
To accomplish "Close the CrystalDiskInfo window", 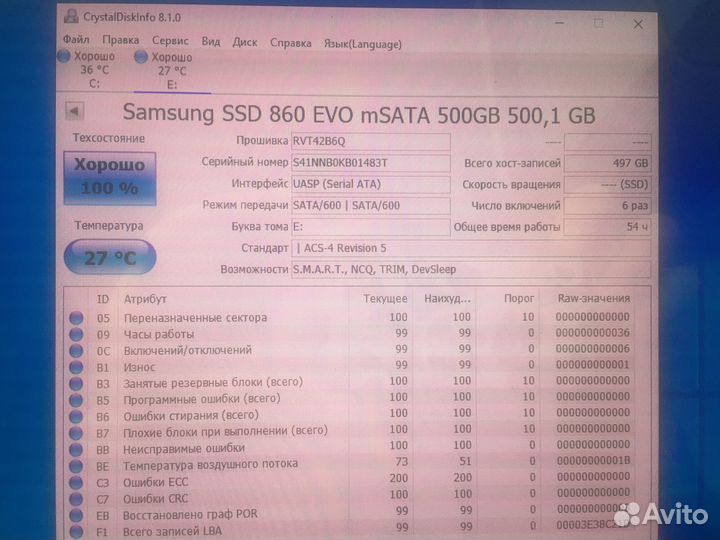I will click(x=638, y=24).
